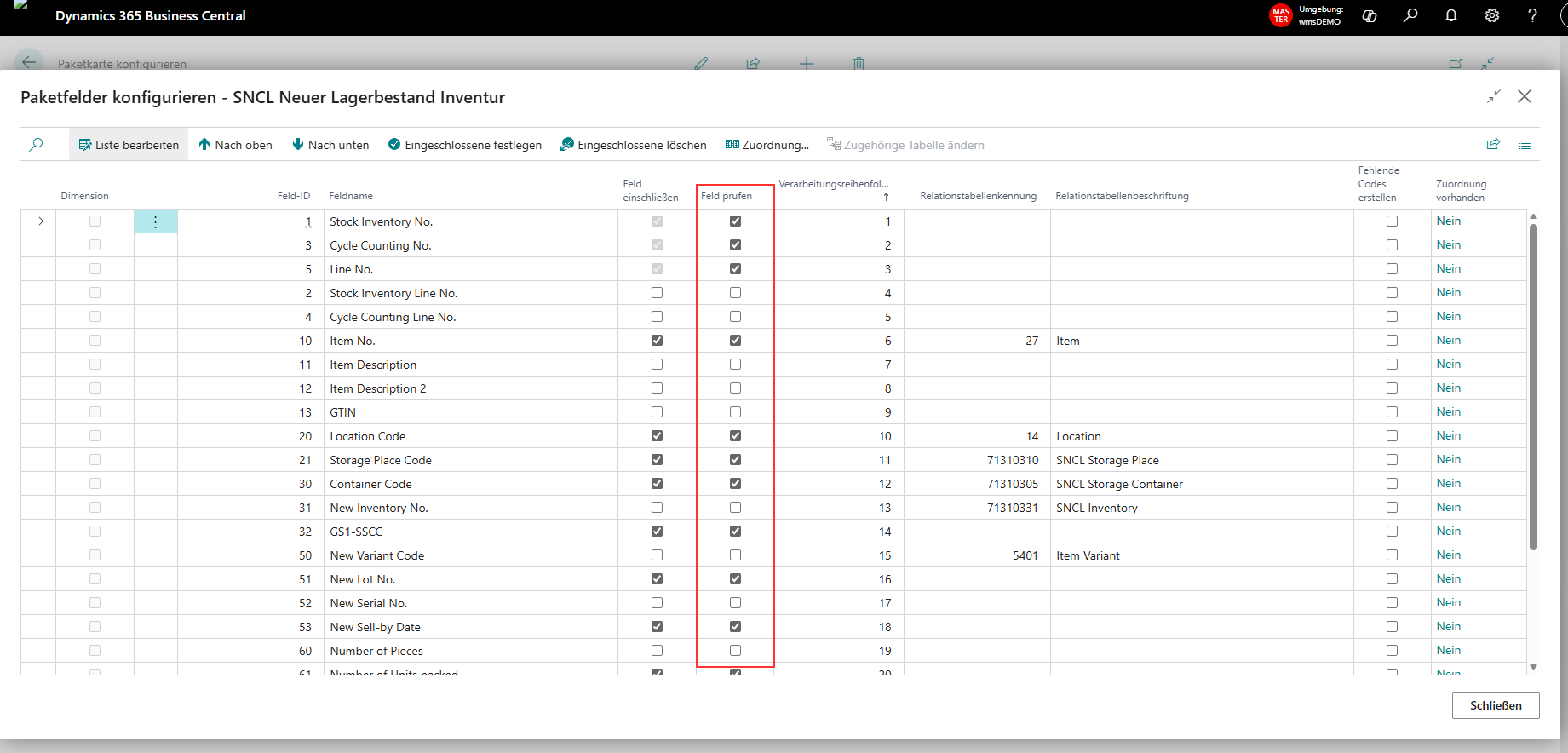
Task: Click the Feld-ID column header
Action: click(294, 196)
